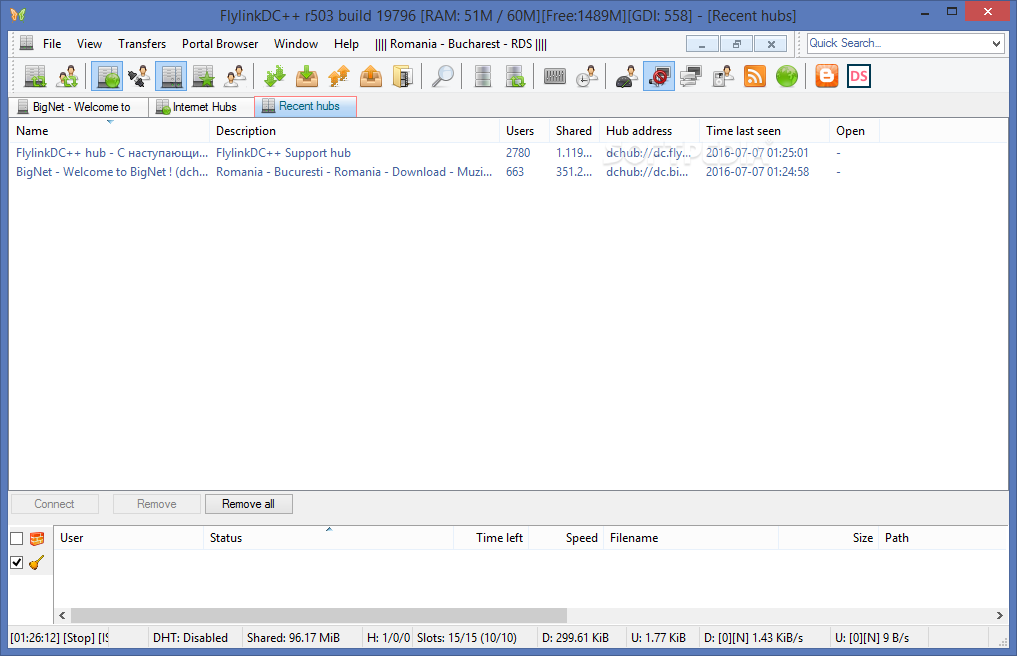Click the plain grey server stack icon
The width and height of the screenshot is (1017, 656).
pos(483,77)
